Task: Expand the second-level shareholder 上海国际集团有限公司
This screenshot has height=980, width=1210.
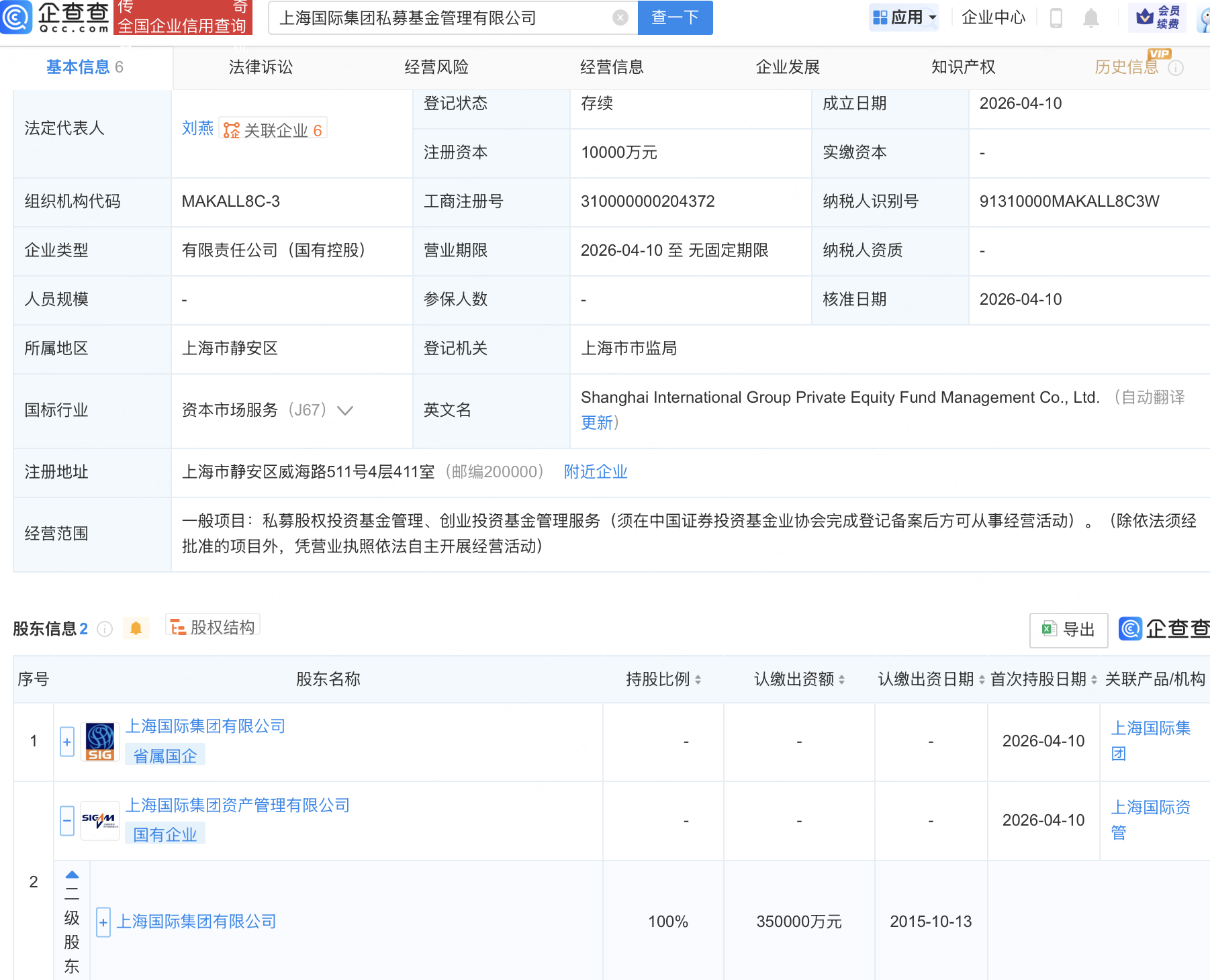Action: (103, 922)
